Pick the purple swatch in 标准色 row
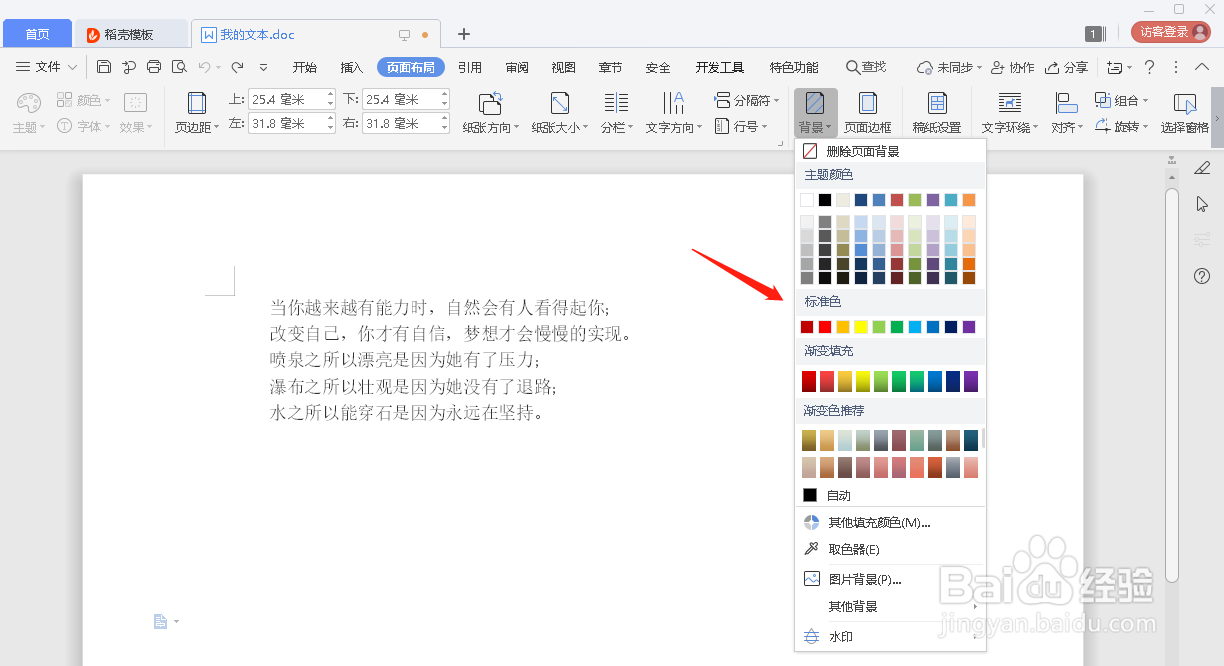This screenshot has width=1224, height=666. point(969,327)
